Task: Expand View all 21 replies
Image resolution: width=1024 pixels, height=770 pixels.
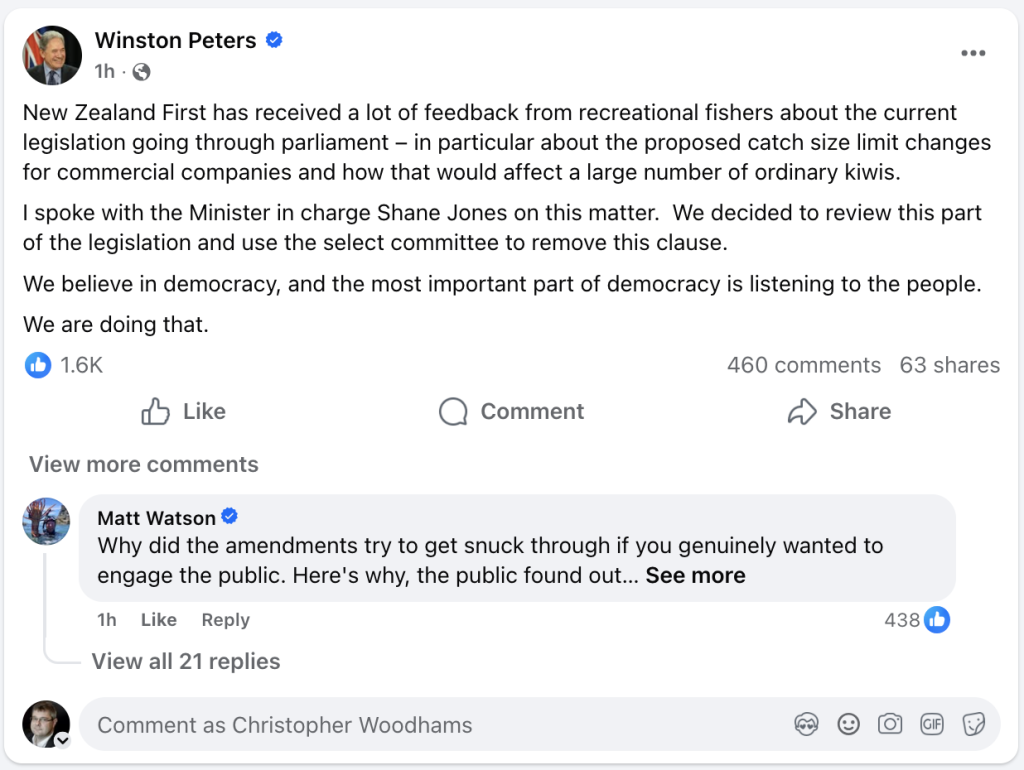Action: point(186,661)
